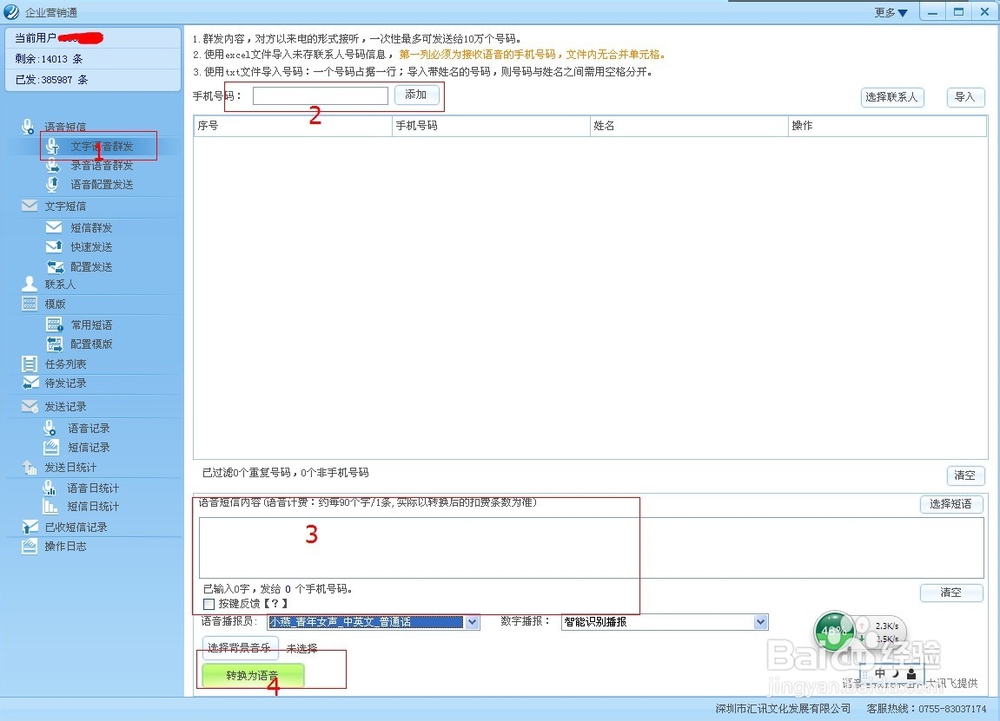
Task: Enable the 按键反馈 key feedback option
Action: pos(210,604)
